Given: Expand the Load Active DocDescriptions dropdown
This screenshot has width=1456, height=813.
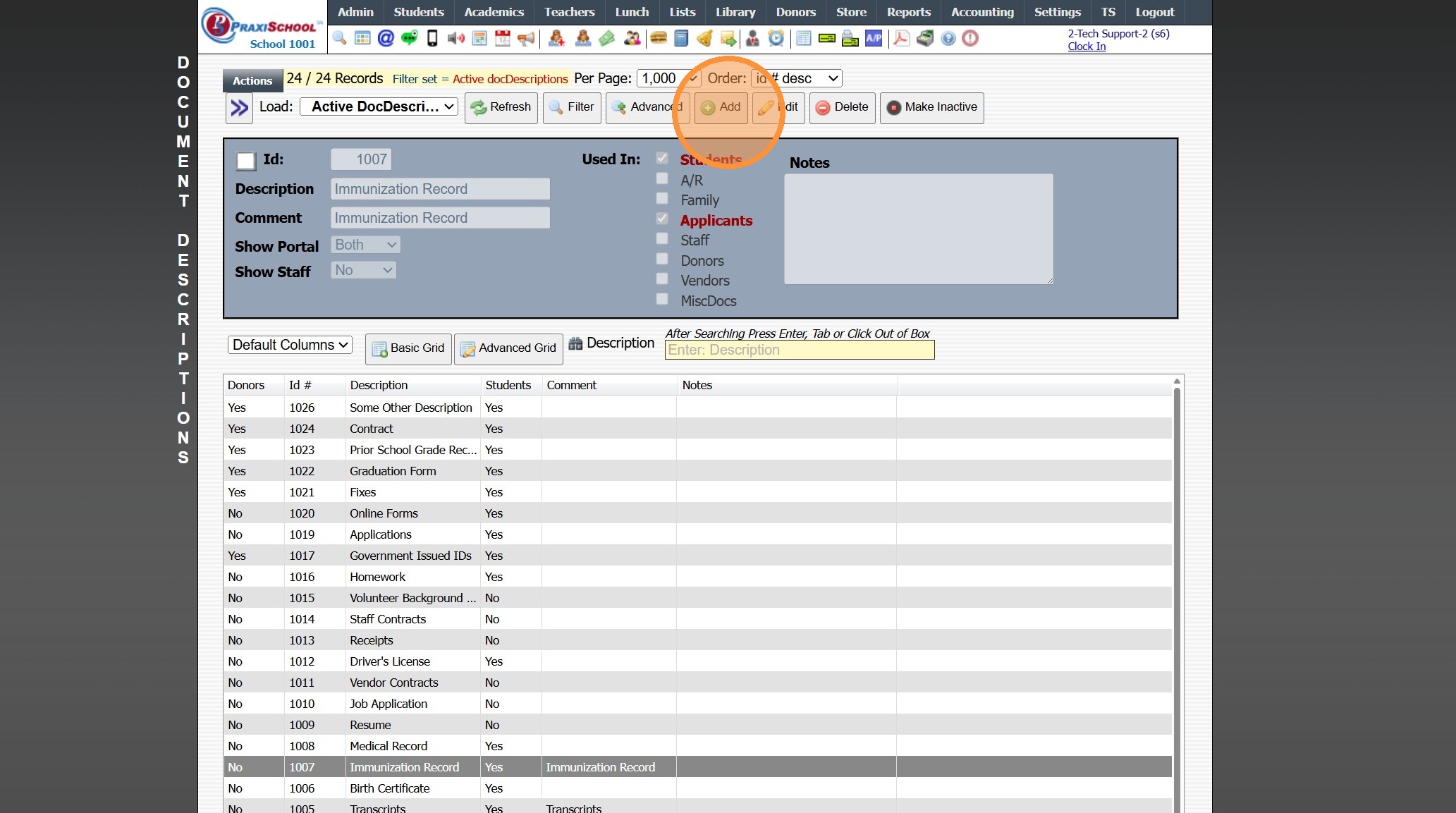Looking at the screenshot, I should pos(379,106).
